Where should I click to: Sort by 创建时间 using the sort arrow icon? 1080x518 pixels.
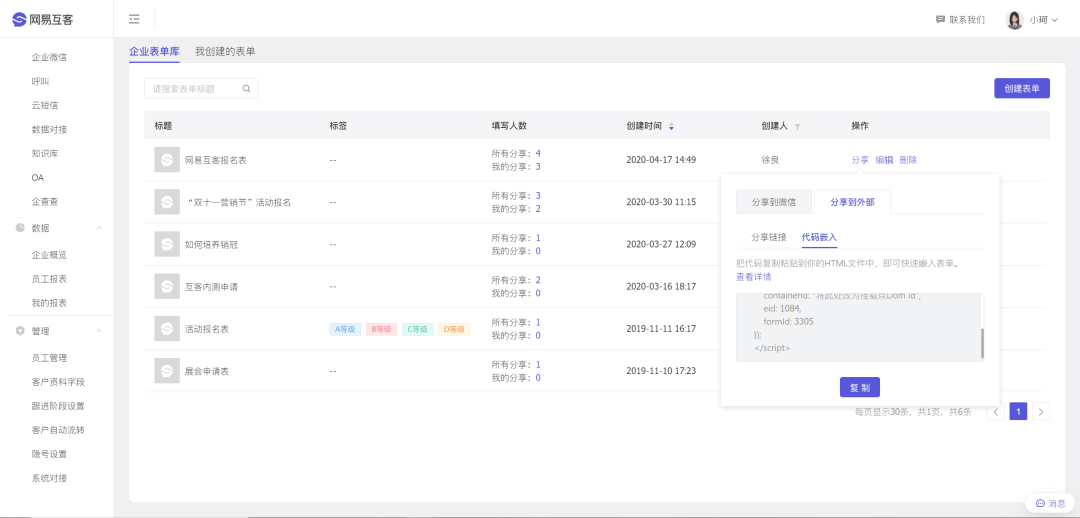(672, 126)
